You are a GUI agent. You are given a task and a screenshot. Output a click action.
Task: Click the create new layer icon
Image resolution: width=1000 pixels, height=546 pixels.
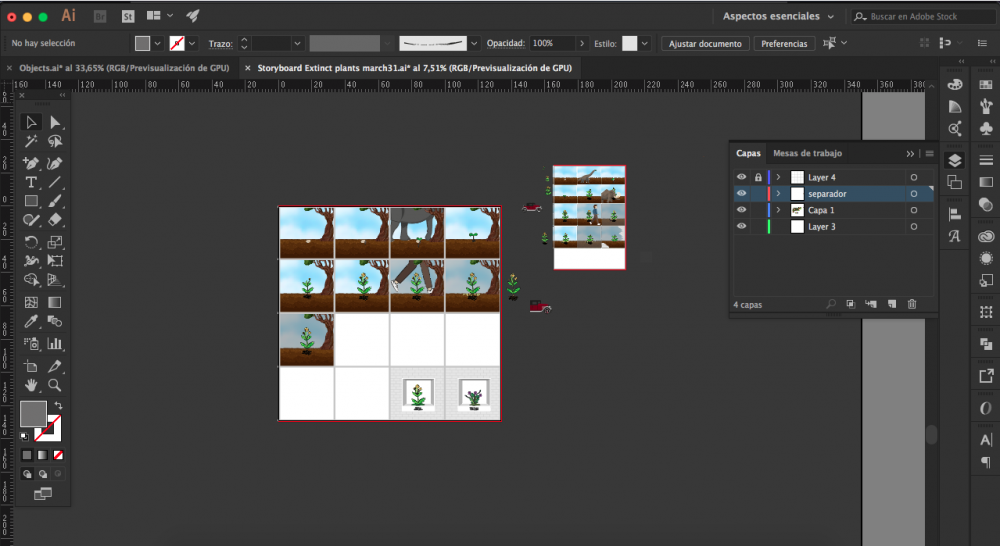click(891, 304)
